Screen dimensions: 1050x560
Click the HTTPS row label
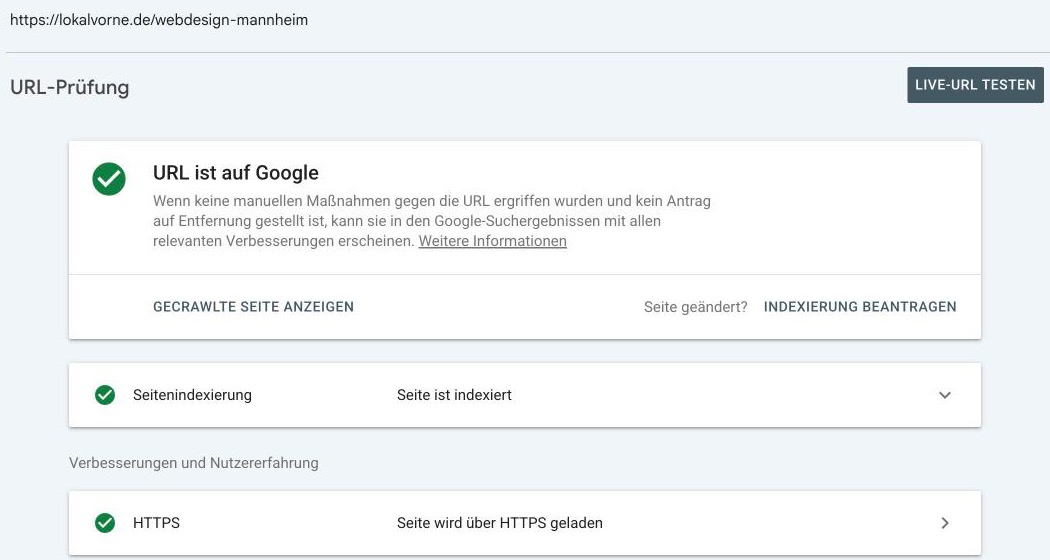pos(156,523)
